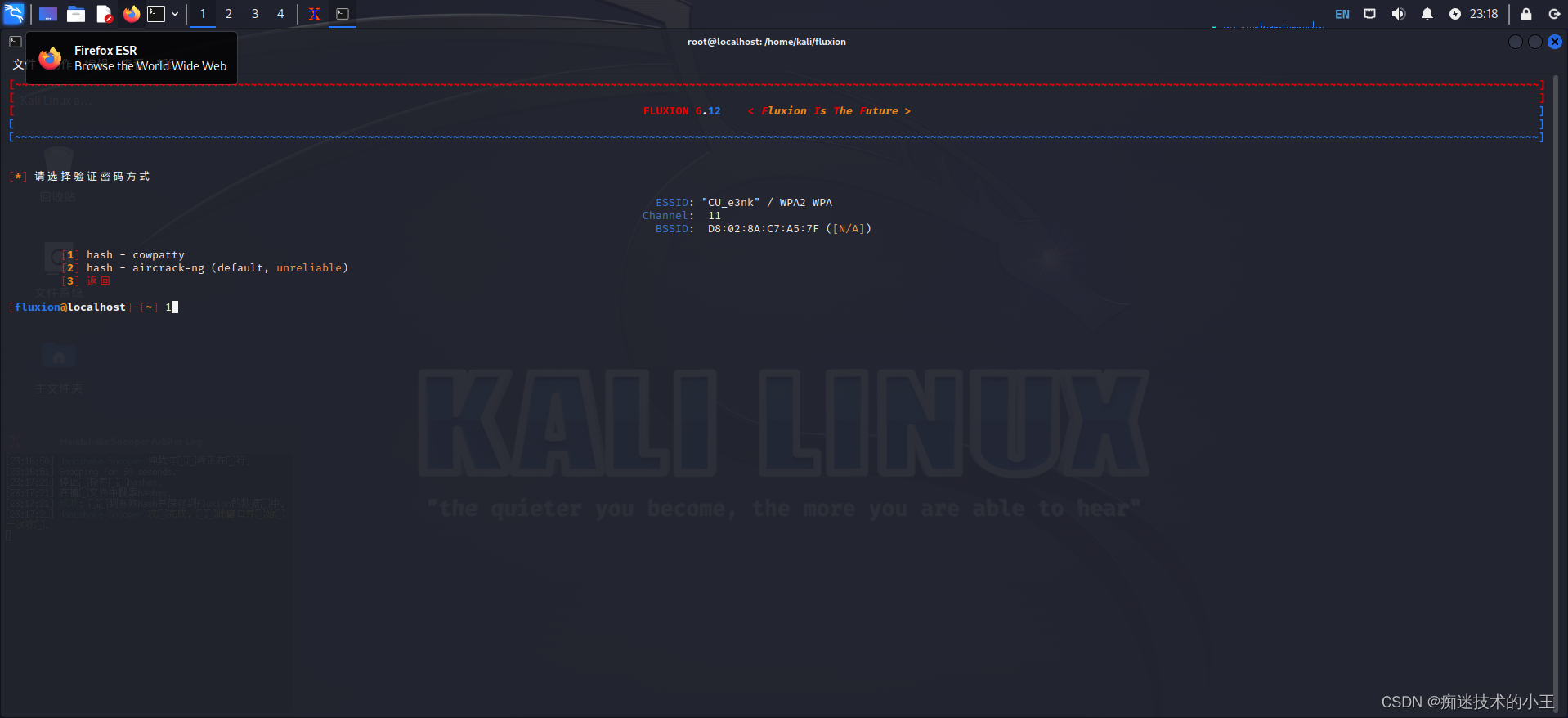Click the terminal vertical scrollbar

[1556, 393]
